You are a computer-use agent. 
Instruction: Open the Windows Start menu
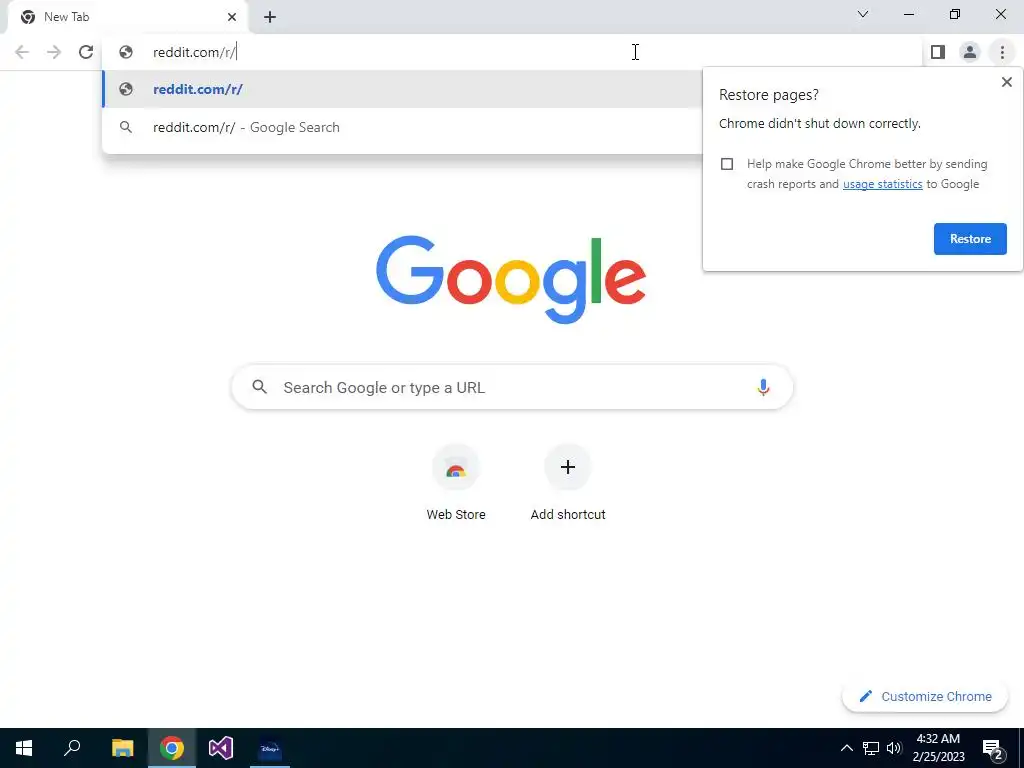click(x=24, y=748)
